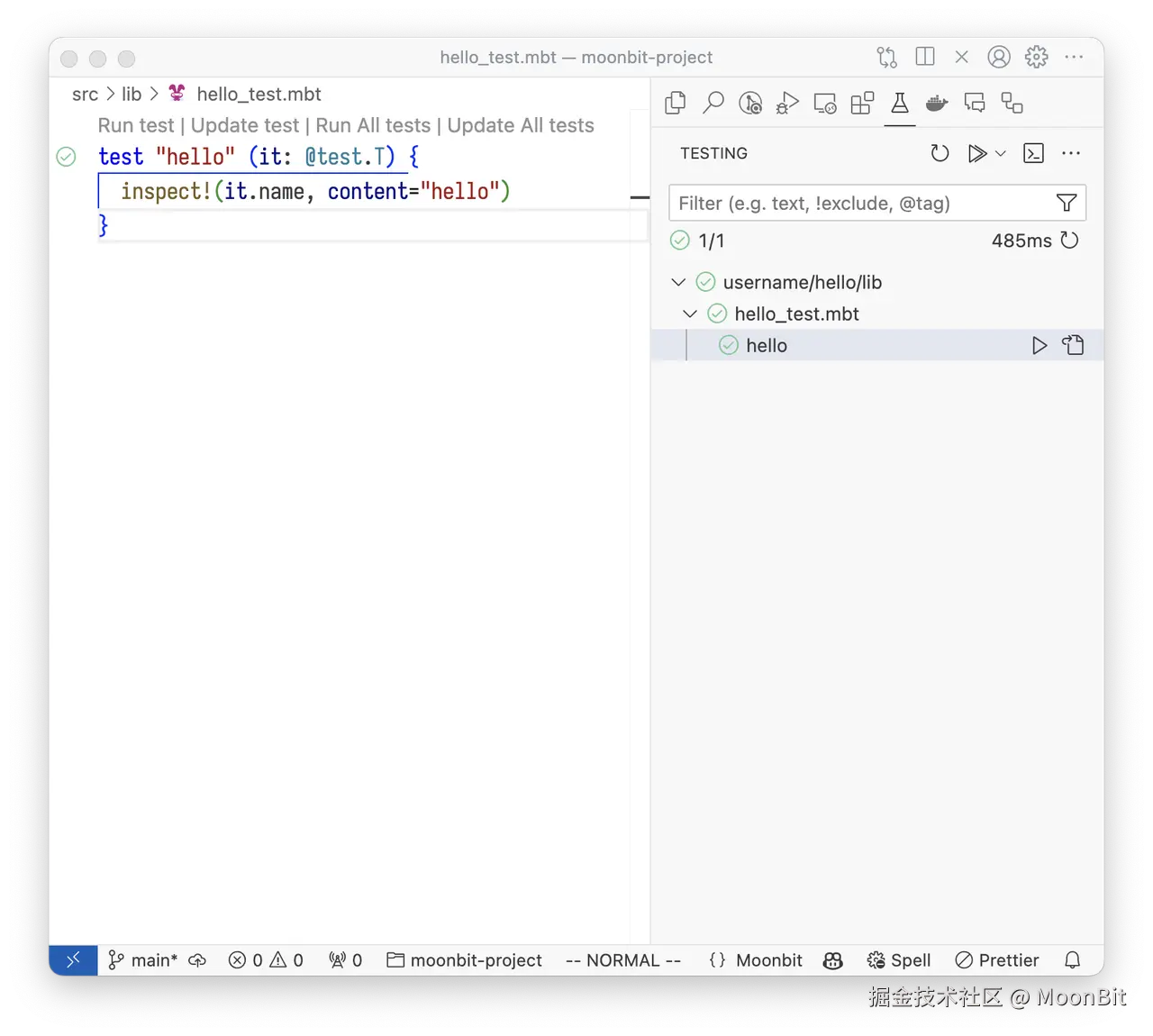Click the green passed gutter icon

[67, 157]
